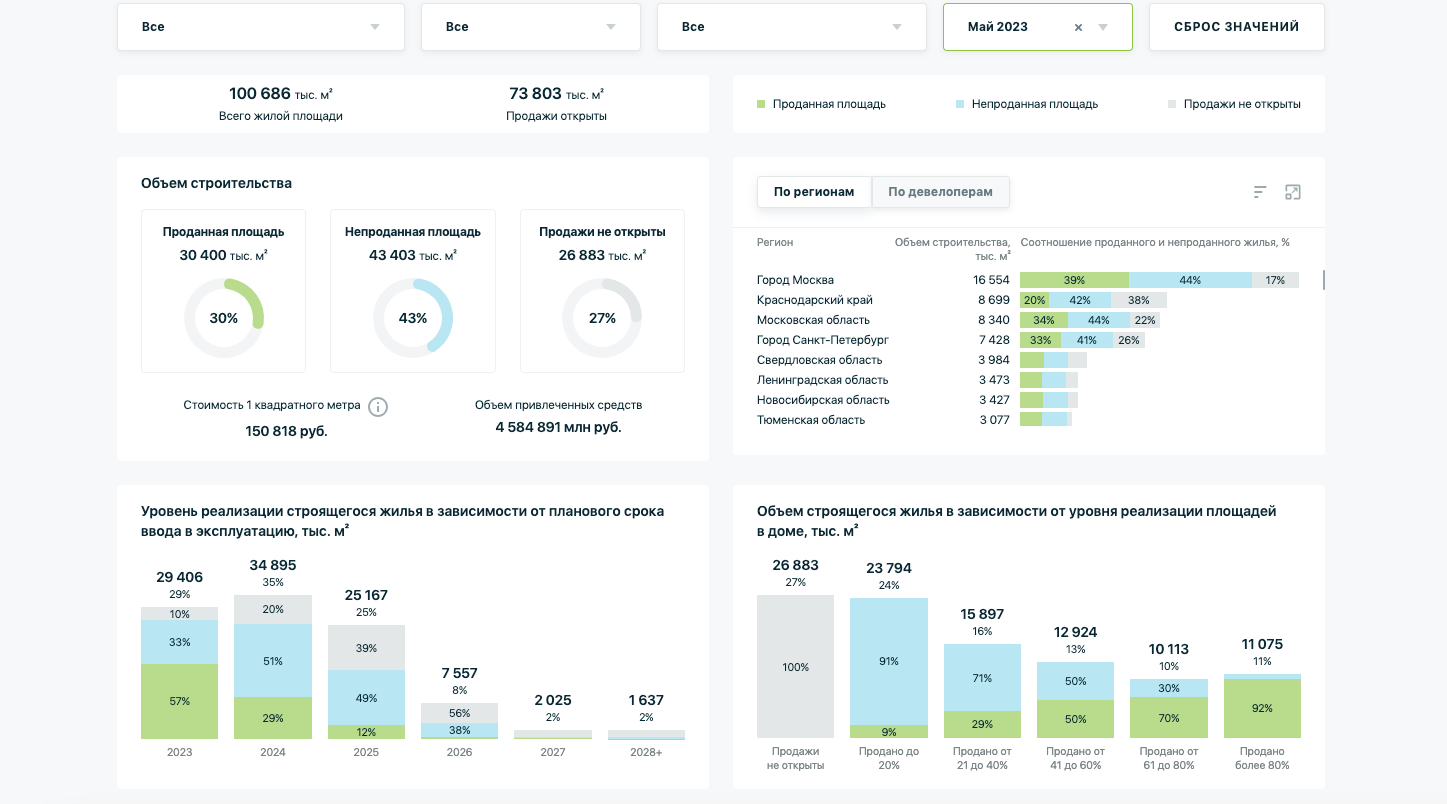Click the green 57% segment of 2023 bar
The width and height of the screenshot is (1447, 804).
tap(179, 701)
